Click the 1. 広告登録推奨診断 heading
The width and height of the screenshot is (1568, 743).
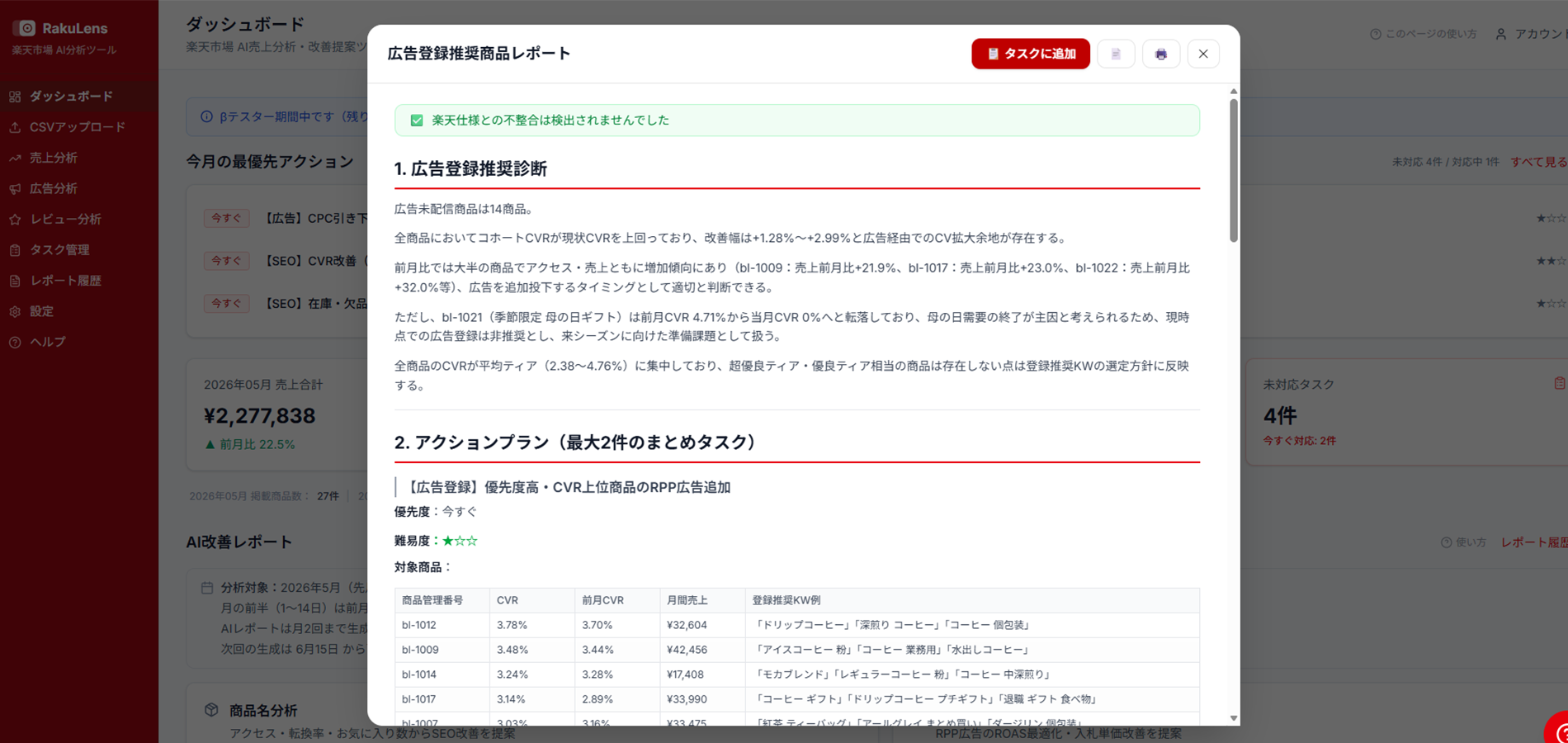click(x=470, y=168)
